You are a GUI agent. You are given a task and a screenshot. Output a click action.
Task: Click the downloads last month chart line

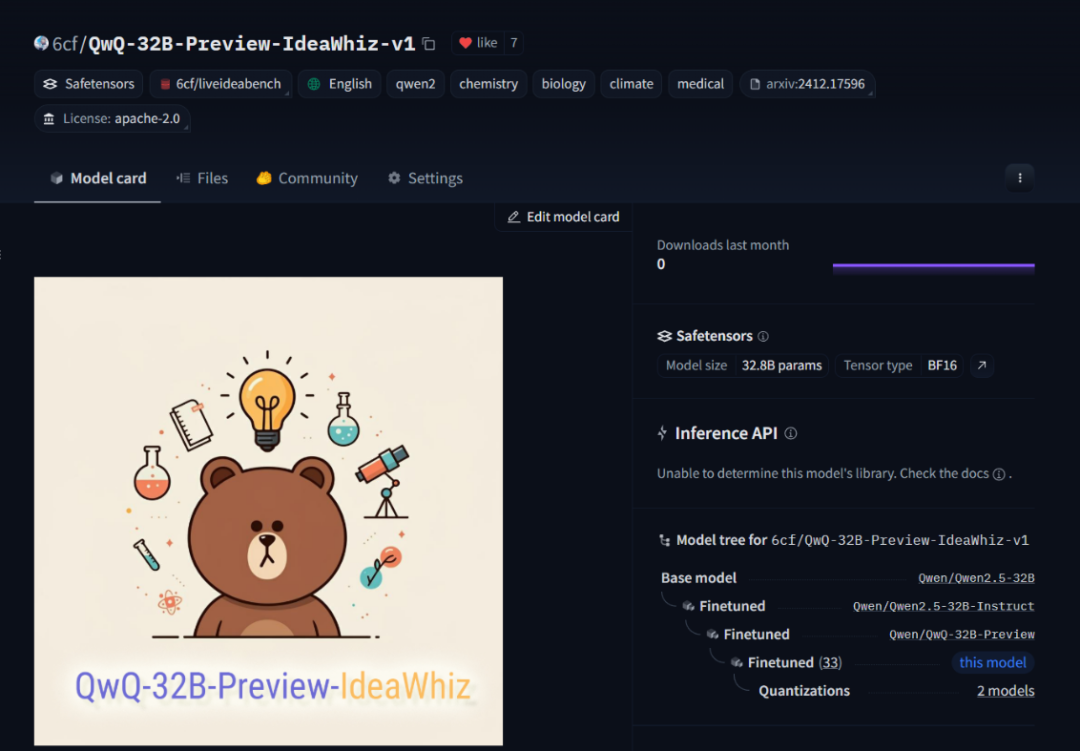tap(933, 266)
